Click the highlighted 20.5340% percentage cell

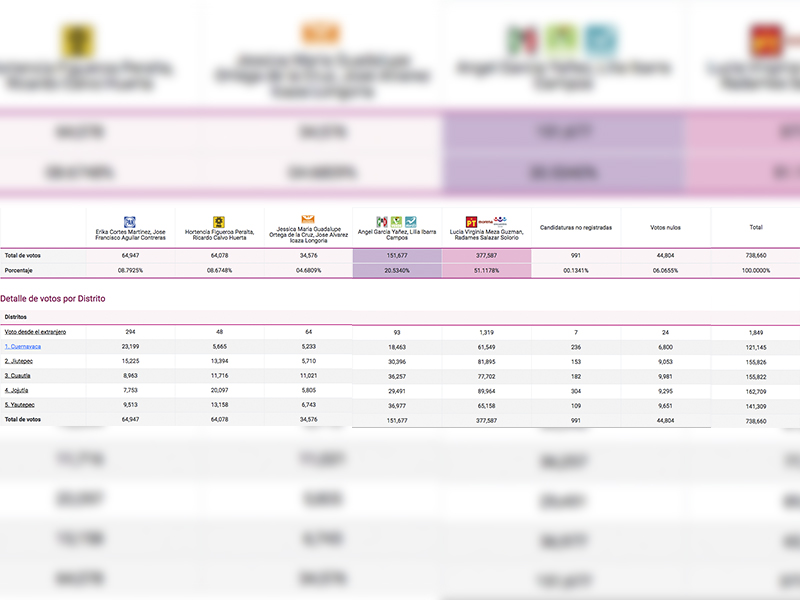click(397, 270)
